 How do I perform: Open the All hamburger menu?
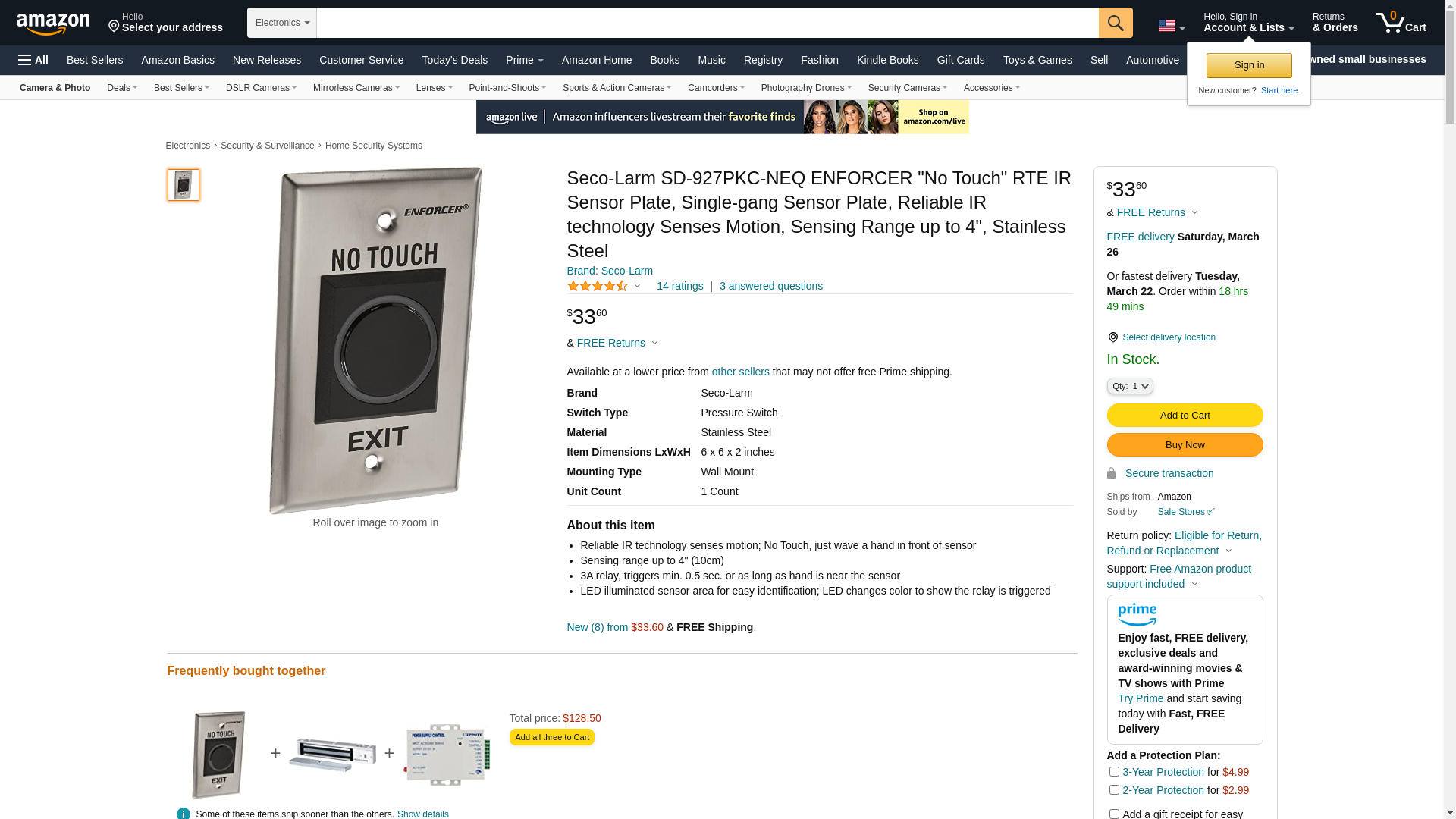33,60
